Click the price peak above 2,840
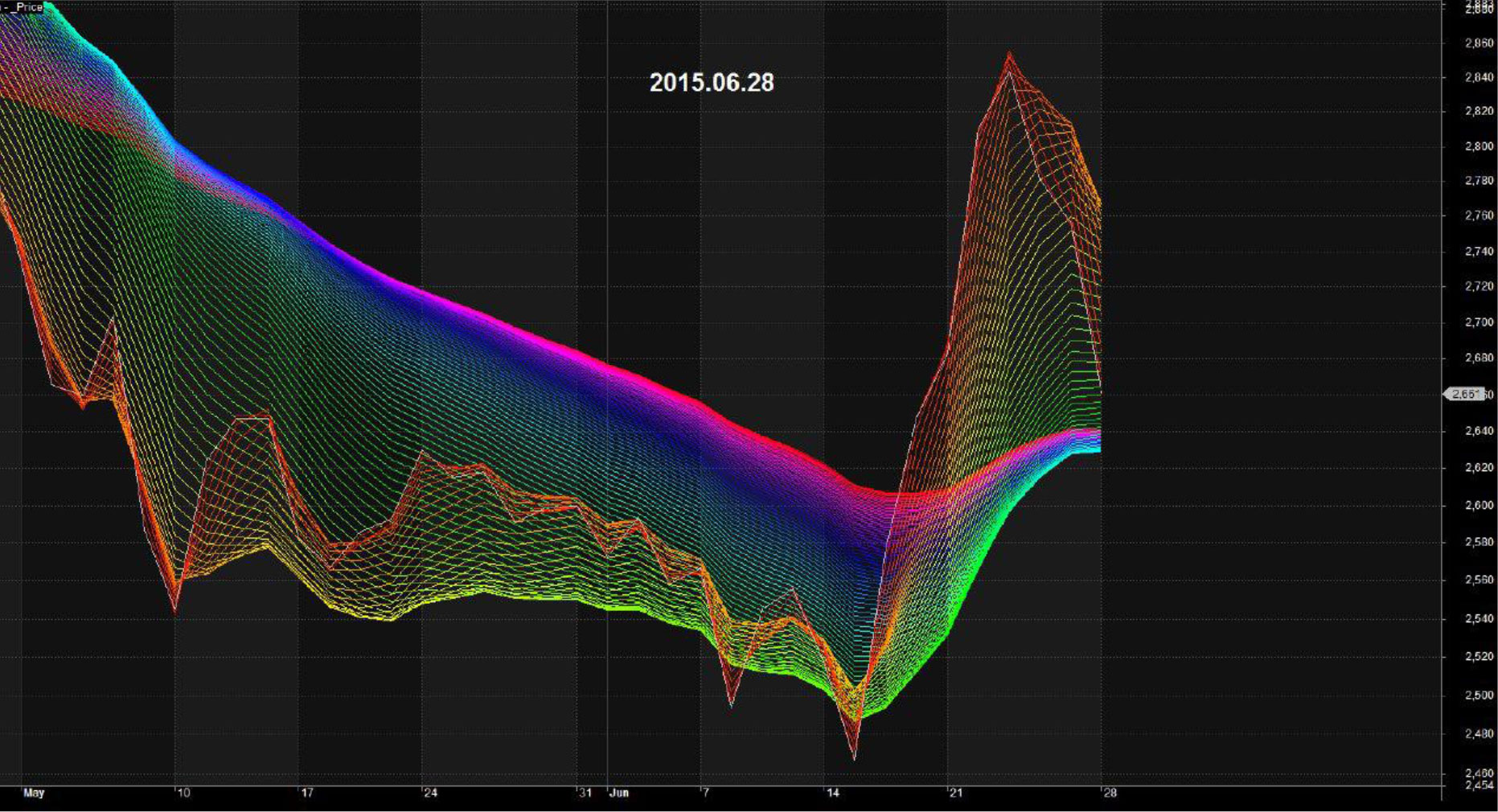Viewport: 1498px width, 812px height. [1009, 55]
